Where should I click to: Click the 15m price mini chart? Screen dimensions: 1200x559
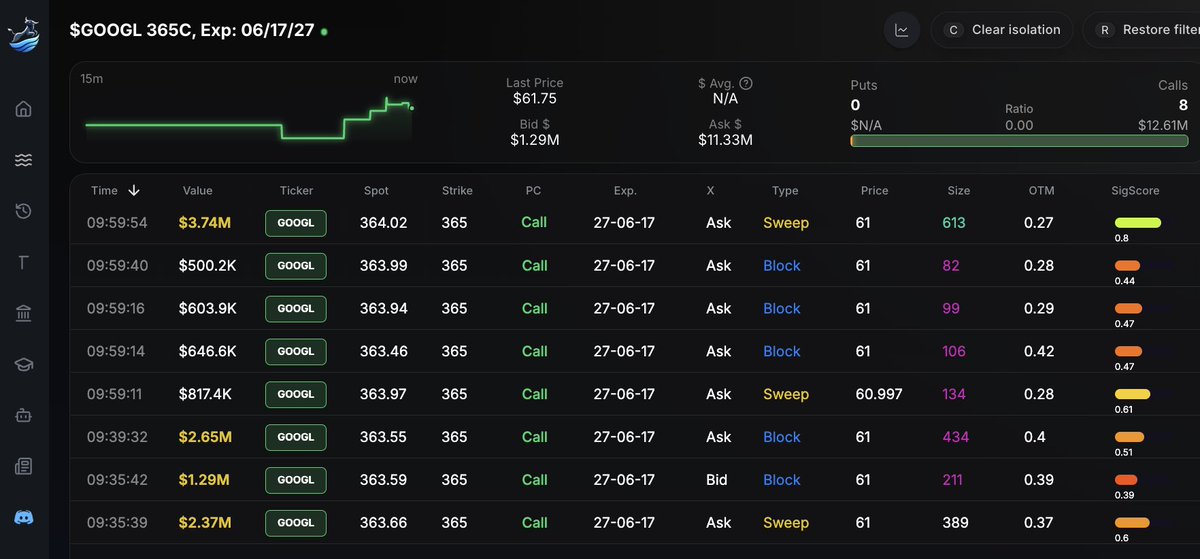[250, 118]
